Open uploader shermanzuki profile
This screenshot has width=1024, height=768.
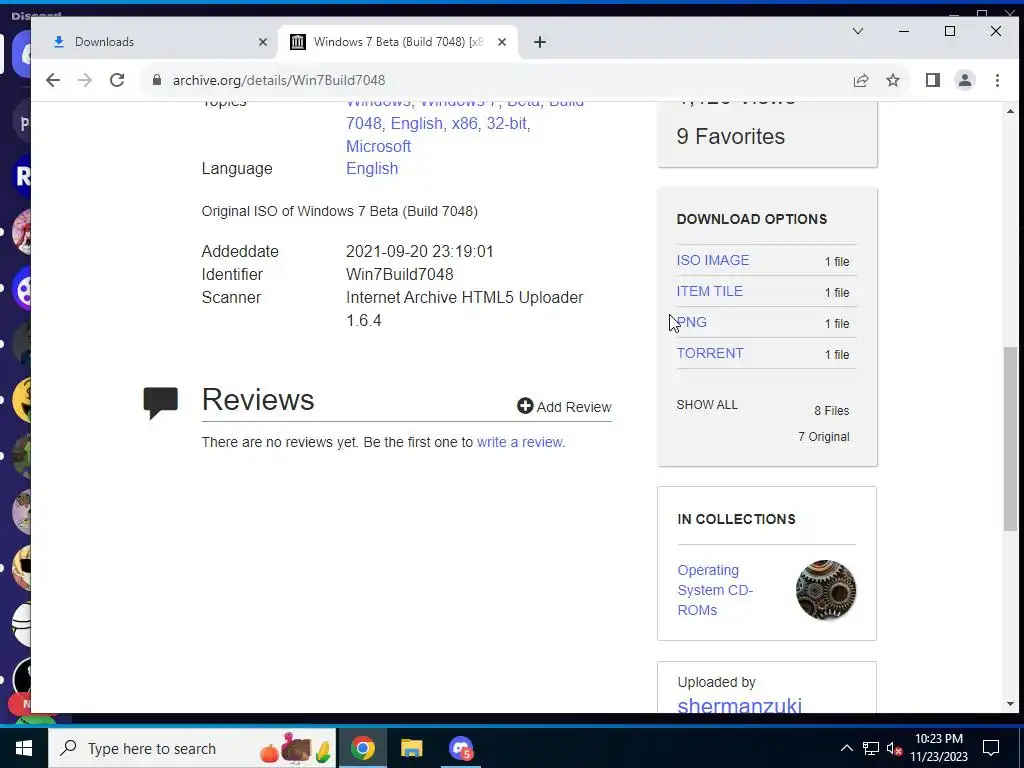pyautogui.click(x=739, y=705)
